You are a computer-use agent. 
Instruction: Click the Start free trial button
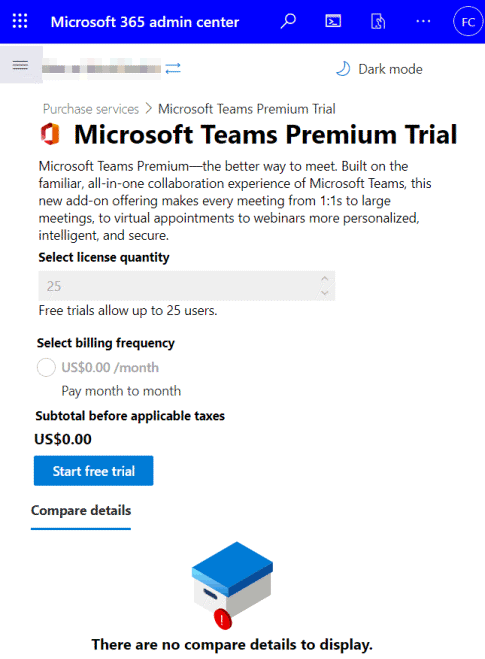(x=94, y=471)
